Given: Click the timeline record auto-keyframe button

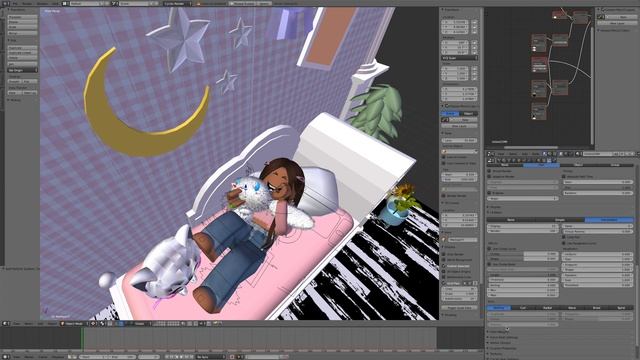Looking at the screenshot, I should (232, 357).
